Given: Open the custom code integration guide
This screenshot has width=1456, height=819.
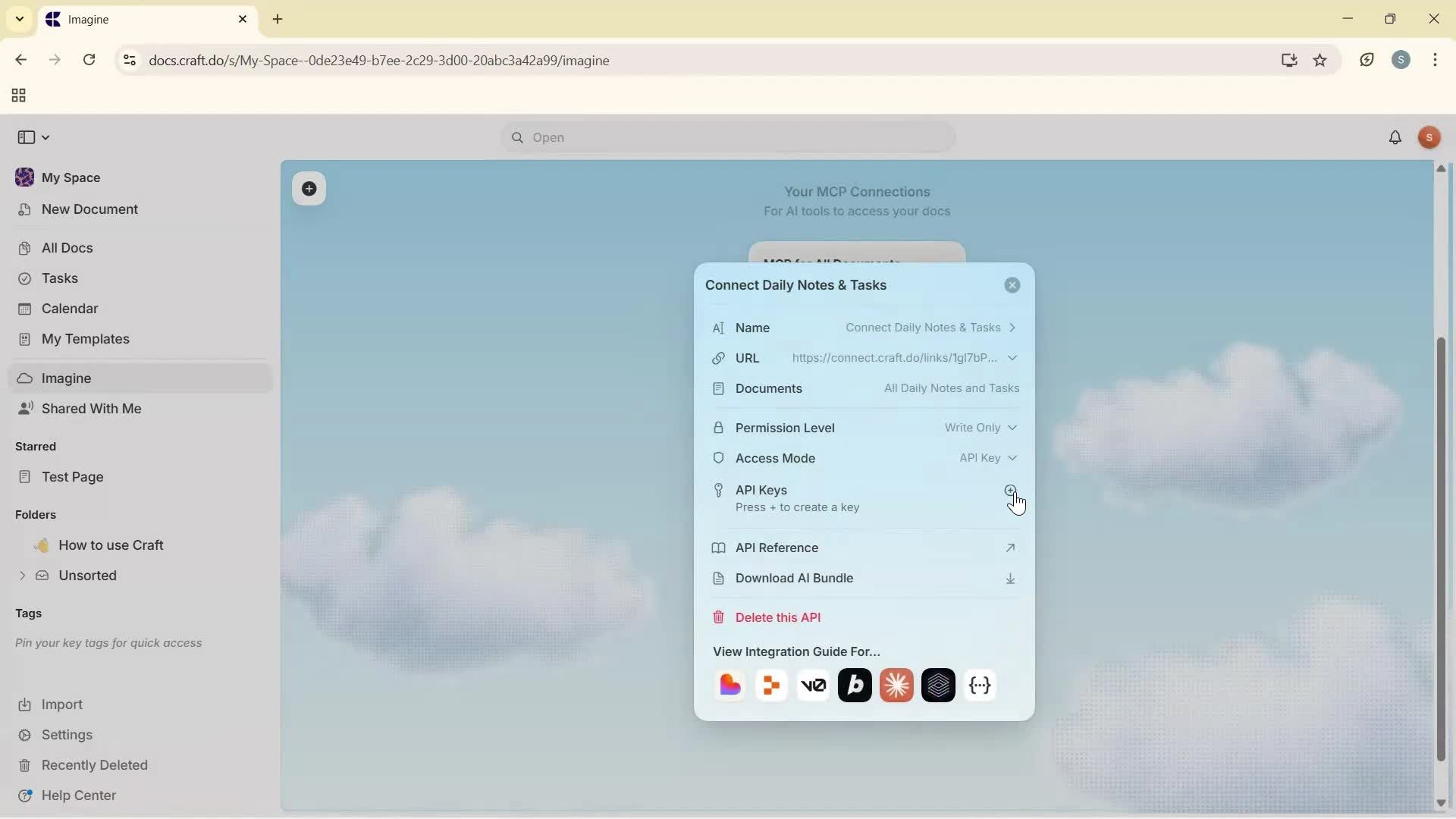Looking at the screenshot, I should [x=980, y=685].
